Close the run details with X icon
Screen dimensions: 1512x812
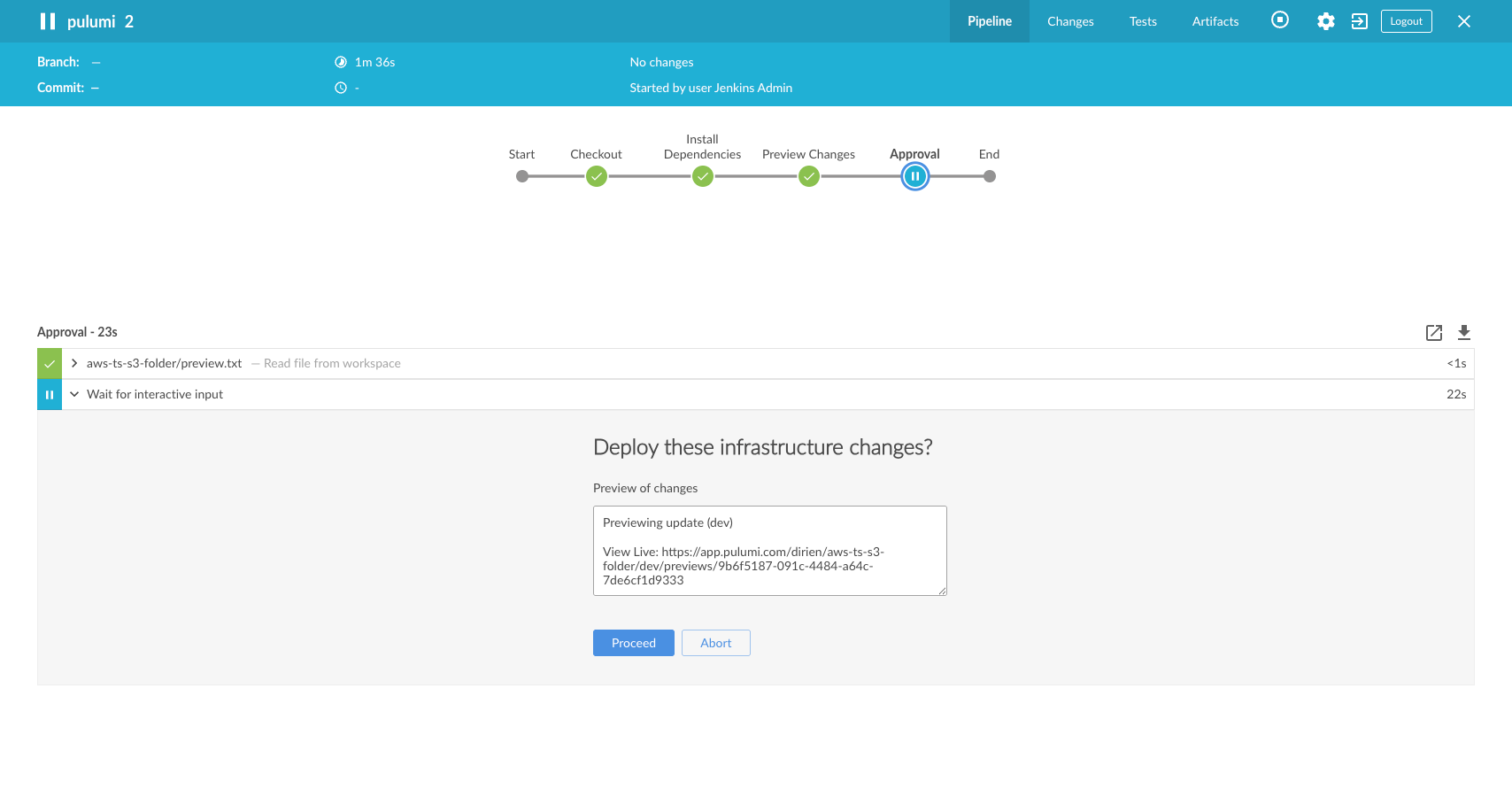[1464, 21]
